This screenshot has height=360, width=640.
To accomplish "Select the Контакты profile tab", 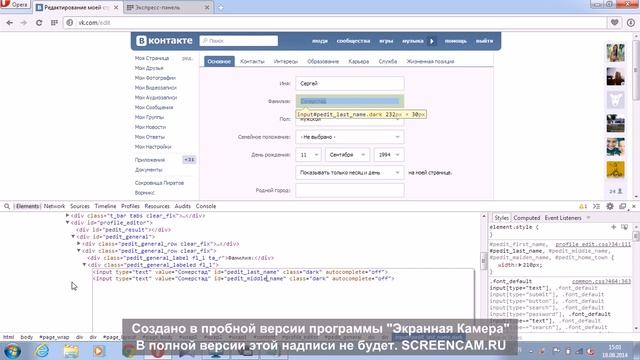I will coord(252,61).
